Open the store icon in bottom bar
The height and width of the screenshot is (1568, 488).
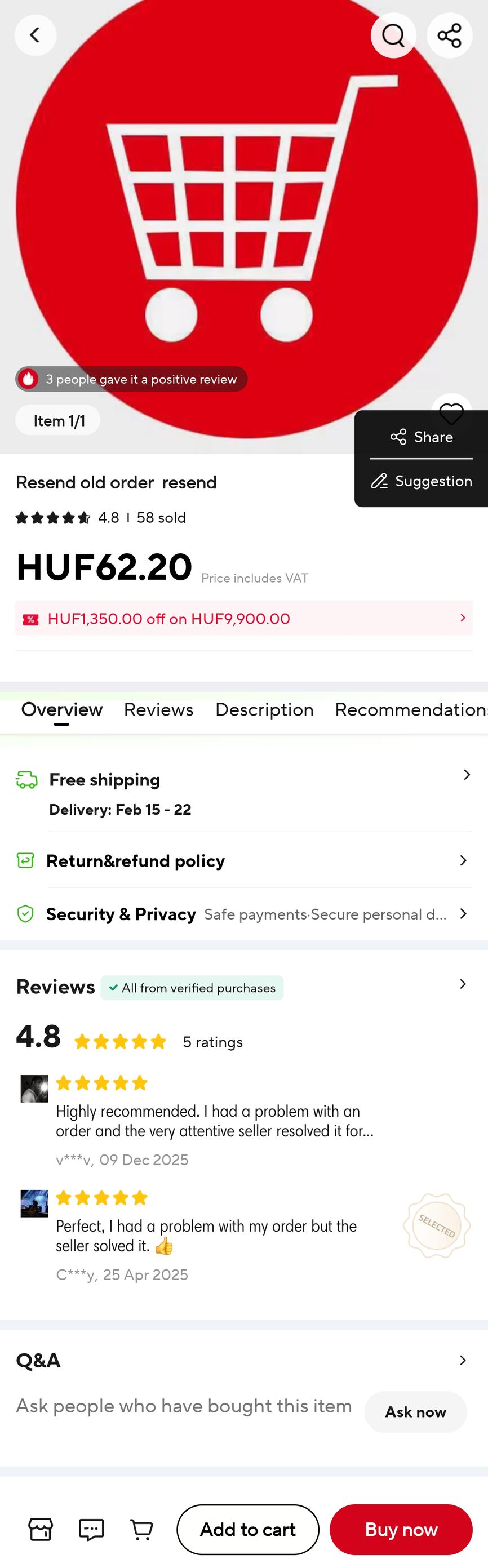(x=41, y=1529)
